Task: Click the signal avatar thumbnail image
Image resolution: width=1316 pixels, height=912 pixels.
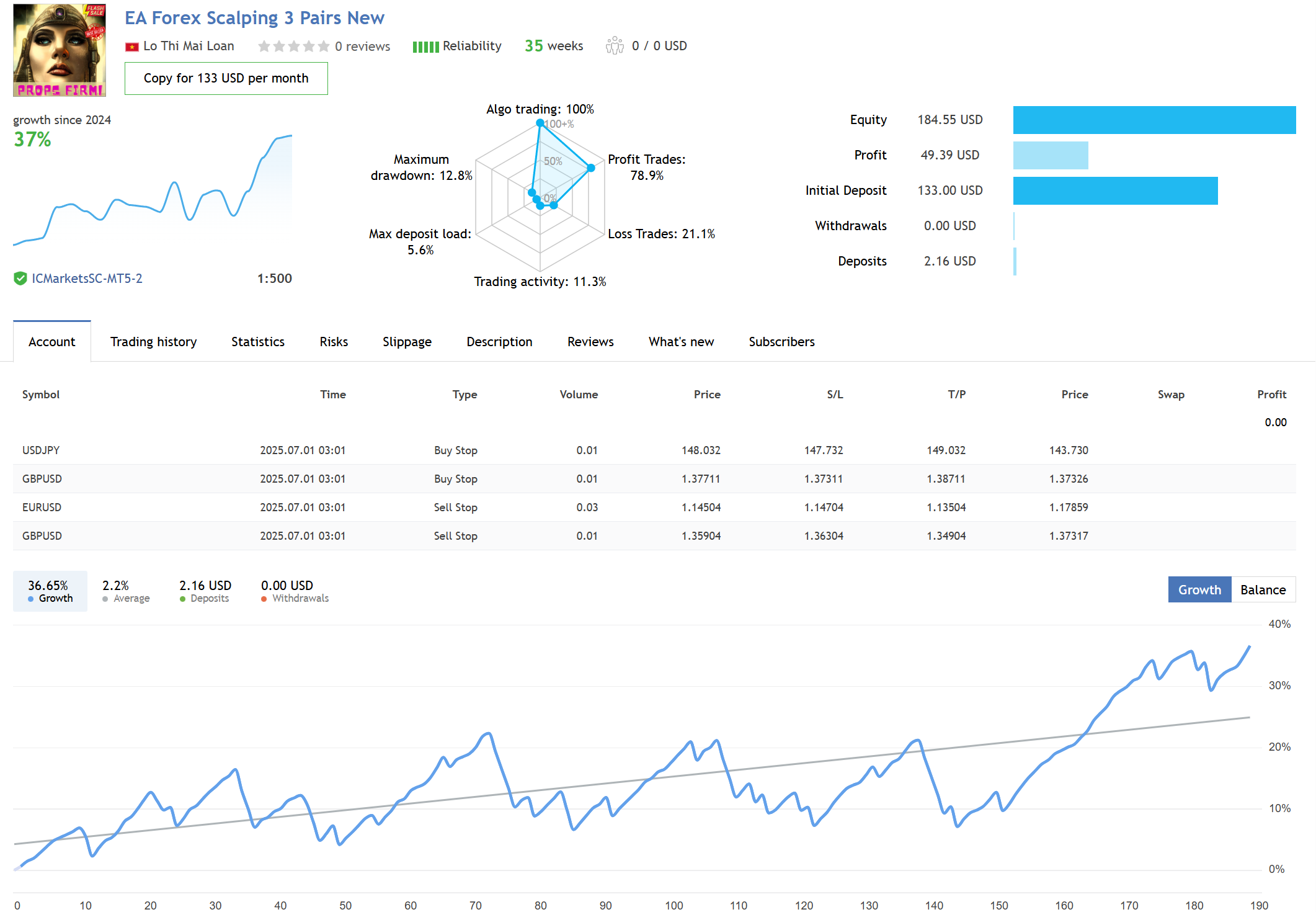Action: tap(60, 50)
